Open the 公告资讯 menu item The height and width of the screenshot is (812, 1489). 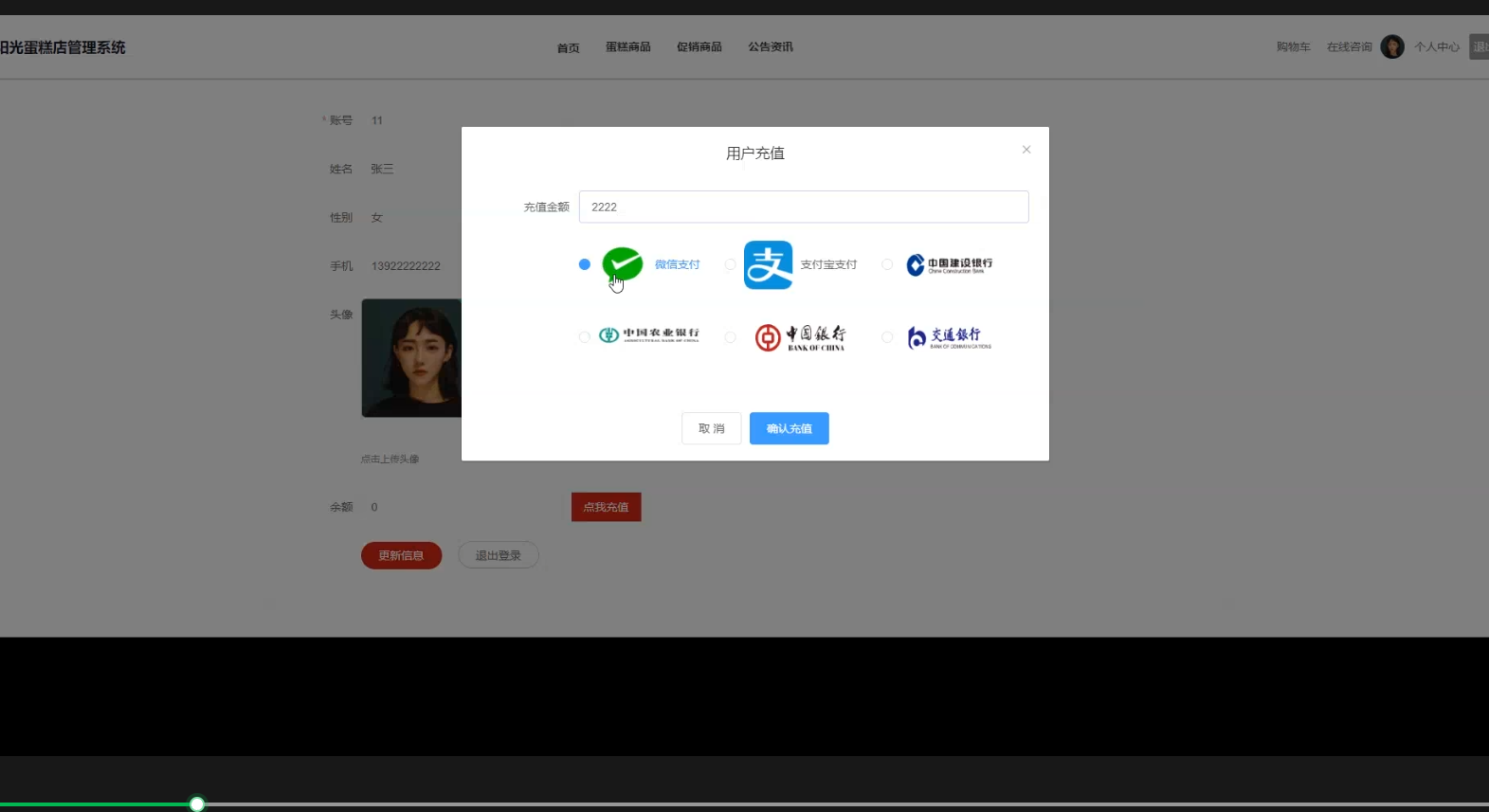coord(770,46)
